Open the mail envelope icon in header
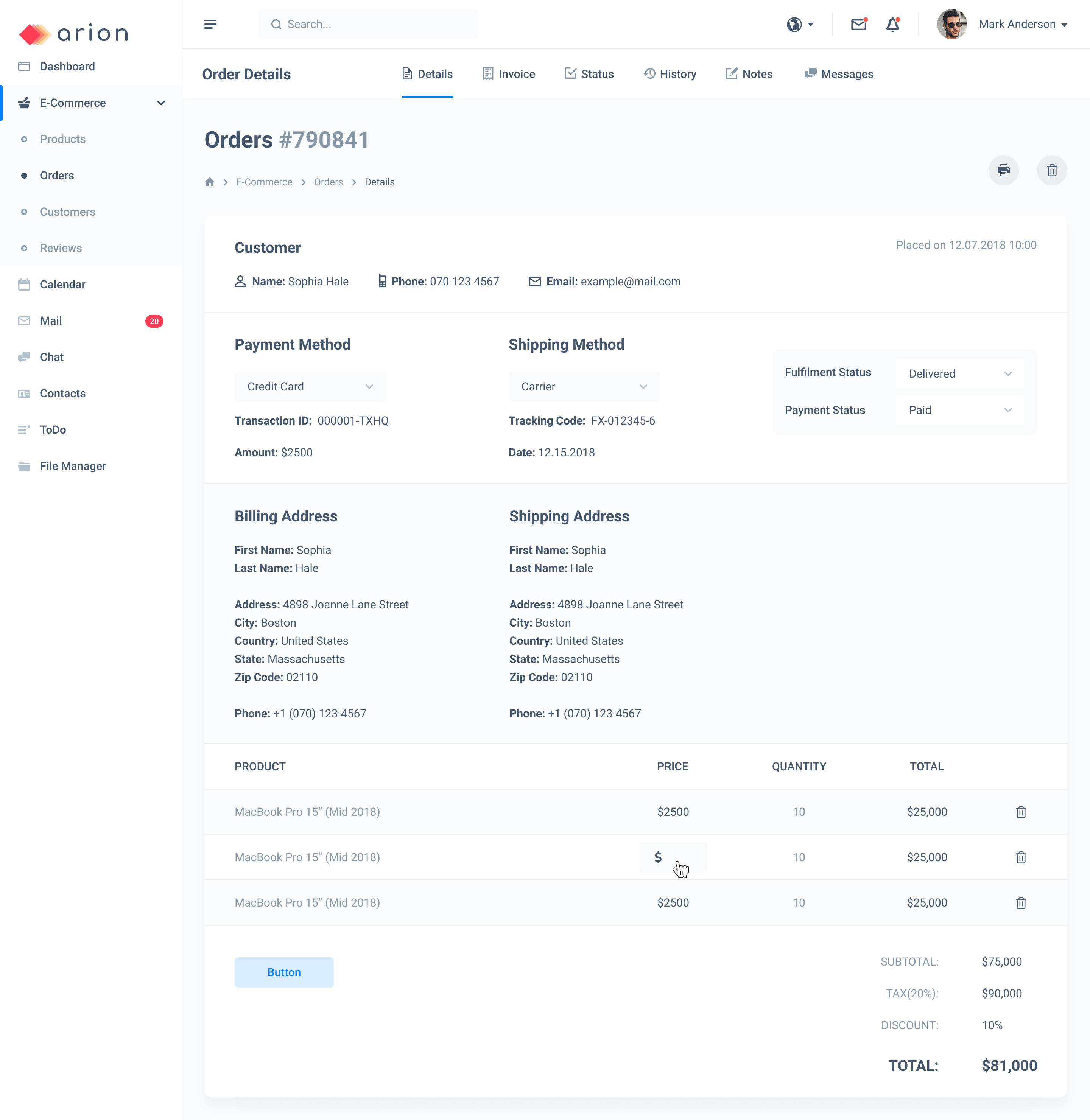 (858, 24)
